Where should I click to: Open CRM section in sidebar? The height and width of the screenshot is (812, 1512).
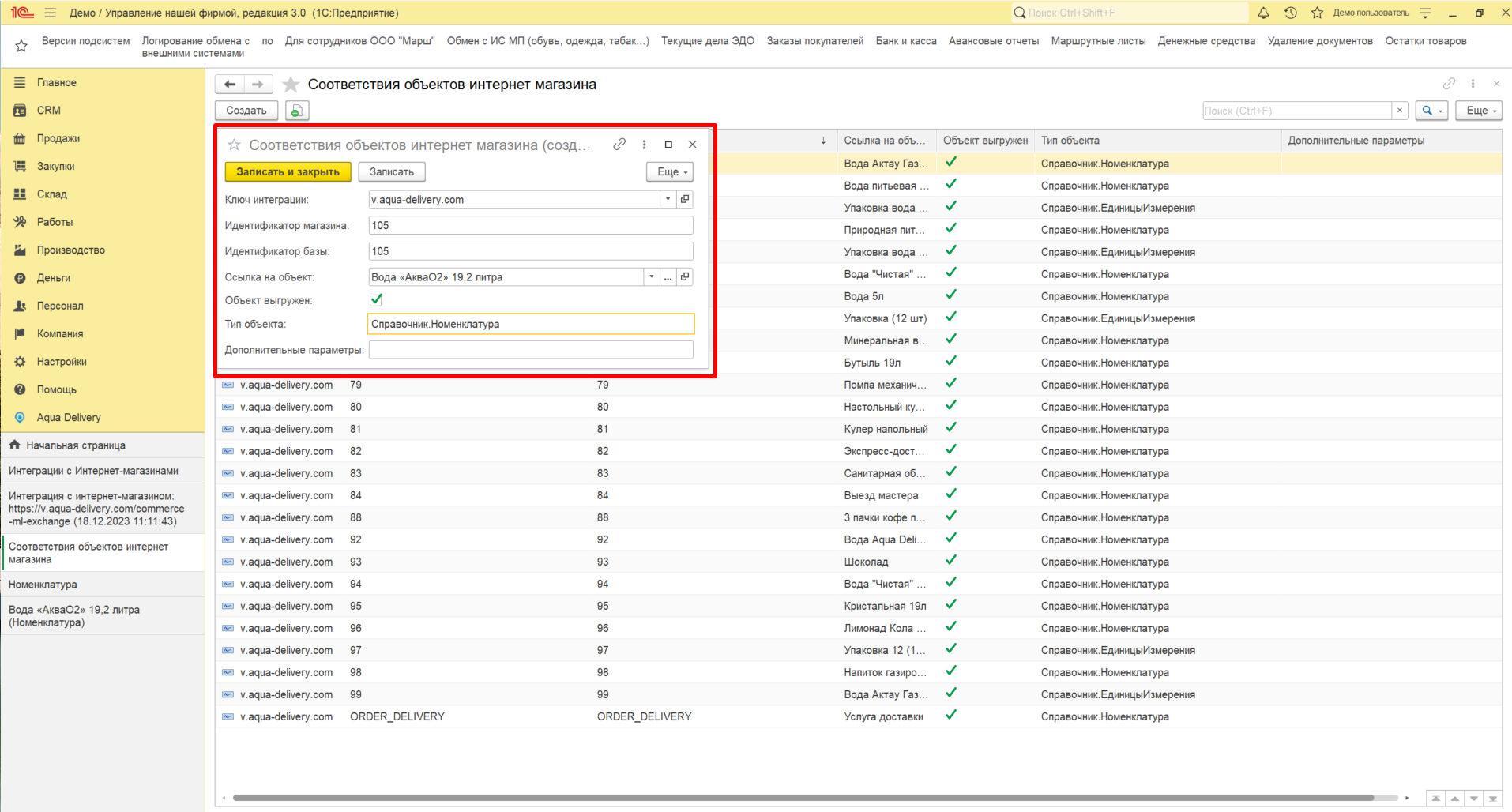[x=49, y=111]
